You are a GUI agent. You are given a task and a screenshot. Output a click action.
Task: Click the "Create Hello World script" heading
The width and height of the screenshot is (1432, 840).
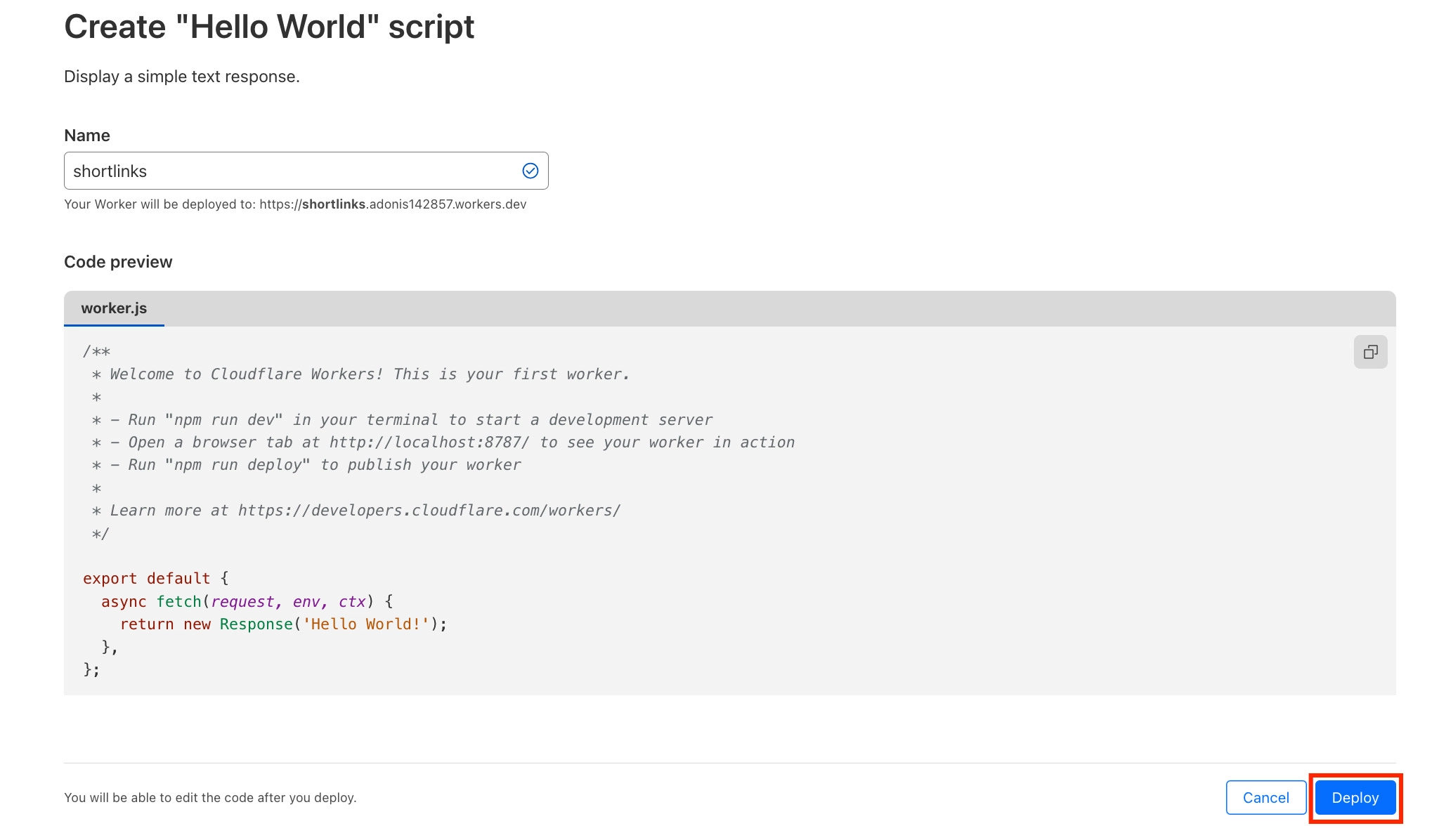269,27
